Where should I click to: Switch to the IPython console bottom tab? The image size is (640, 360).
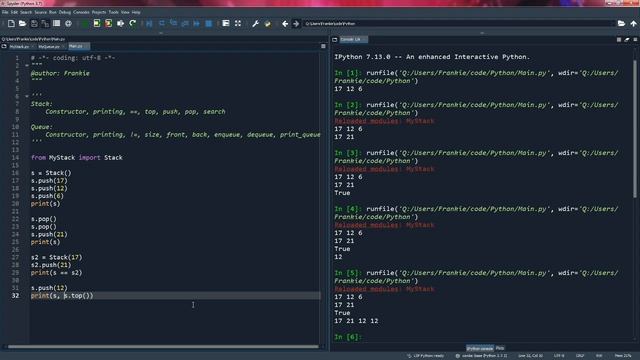pos(480,348)
